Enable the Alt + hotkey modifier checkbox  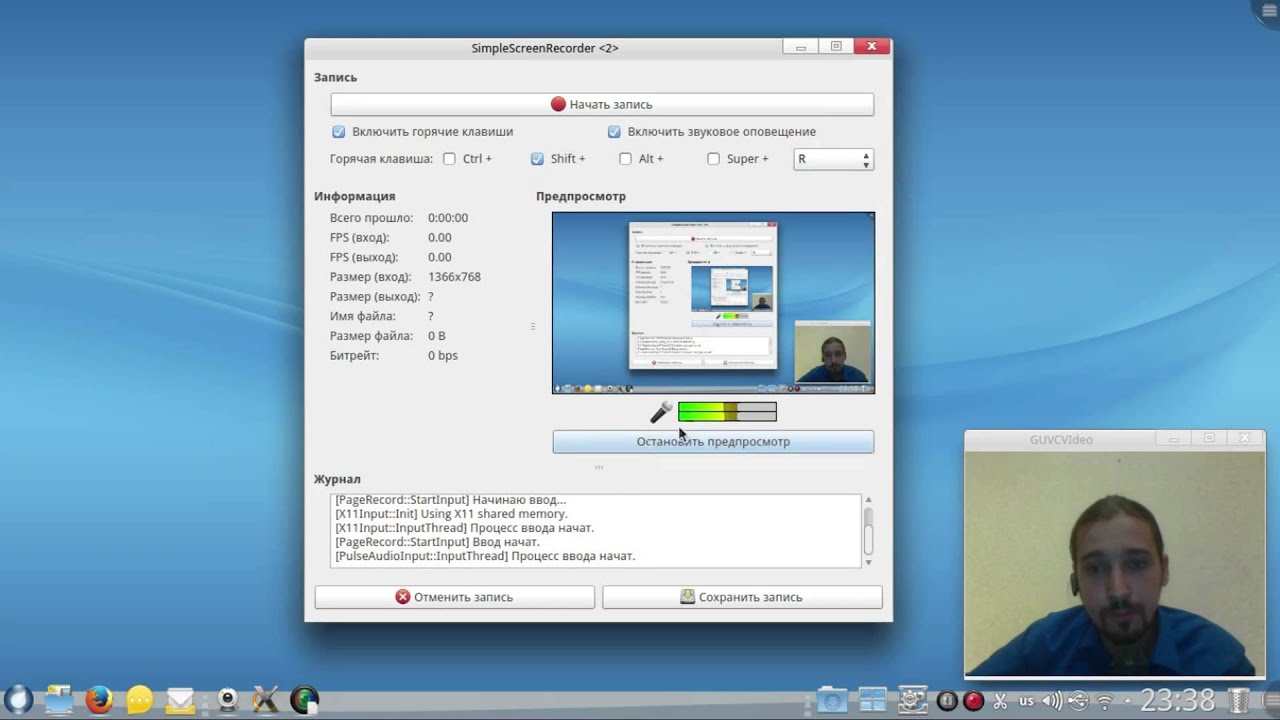(x=625, y=158)
